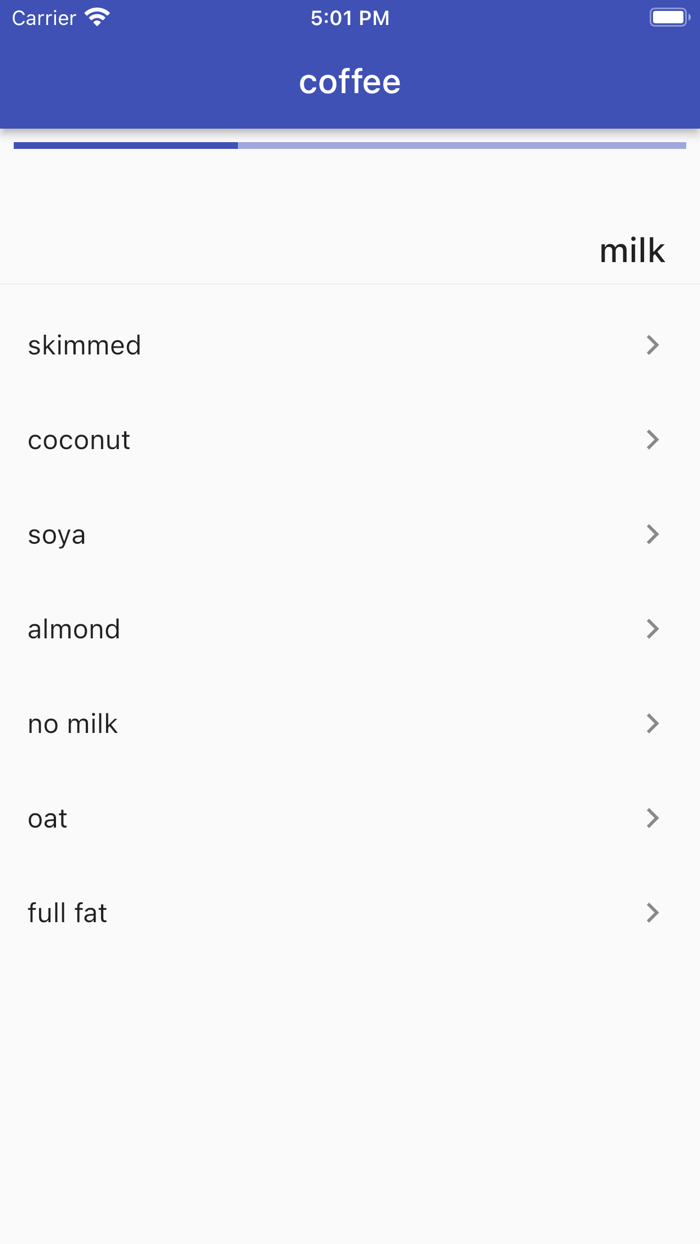The width and height of the screenshot is (700, 1244).
Task: Tap the battery icon in status bar
Action: click(x=668, y=18)
